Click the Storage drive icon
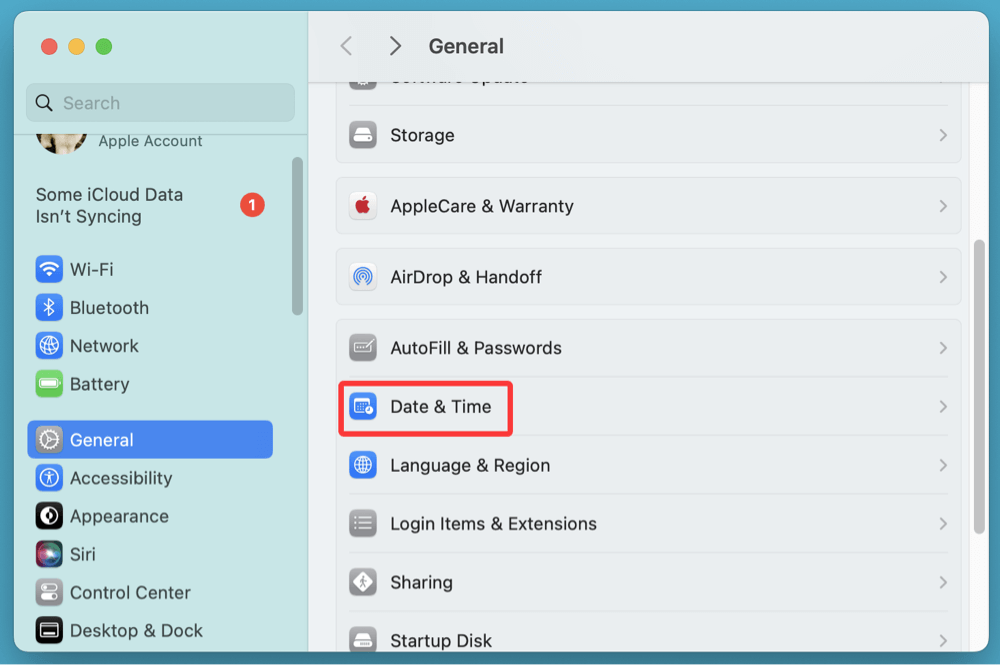1000x665 pixels. coord(362,134)
